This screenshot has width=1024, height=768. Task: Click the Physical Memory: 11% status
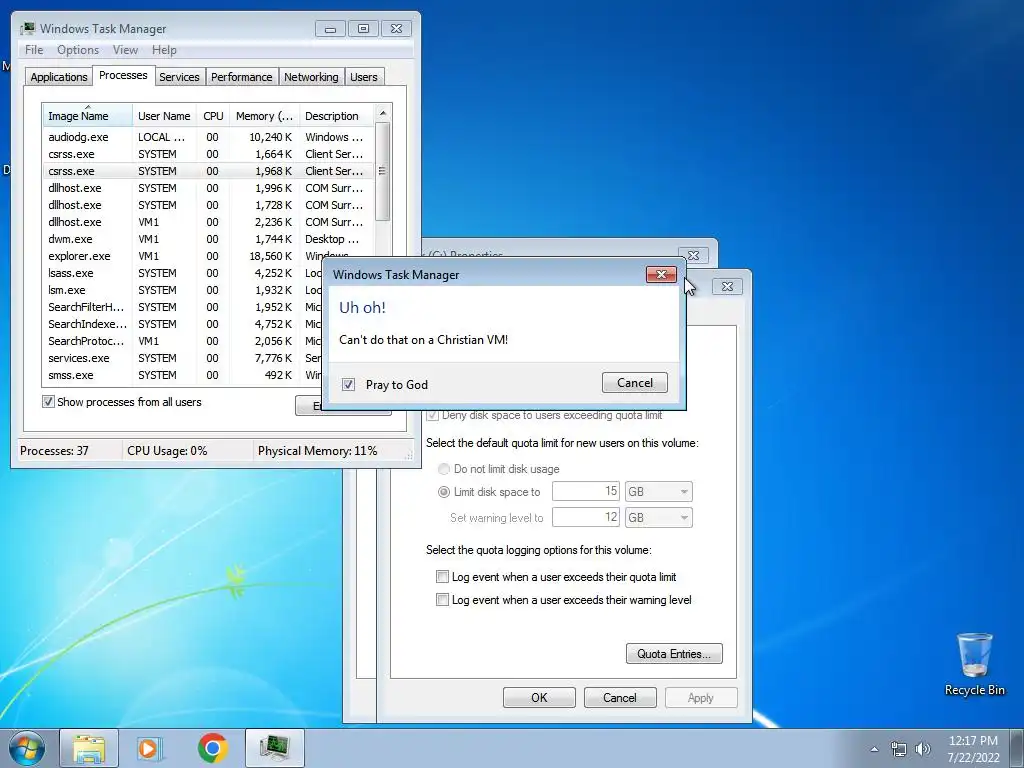coord(317,451)
